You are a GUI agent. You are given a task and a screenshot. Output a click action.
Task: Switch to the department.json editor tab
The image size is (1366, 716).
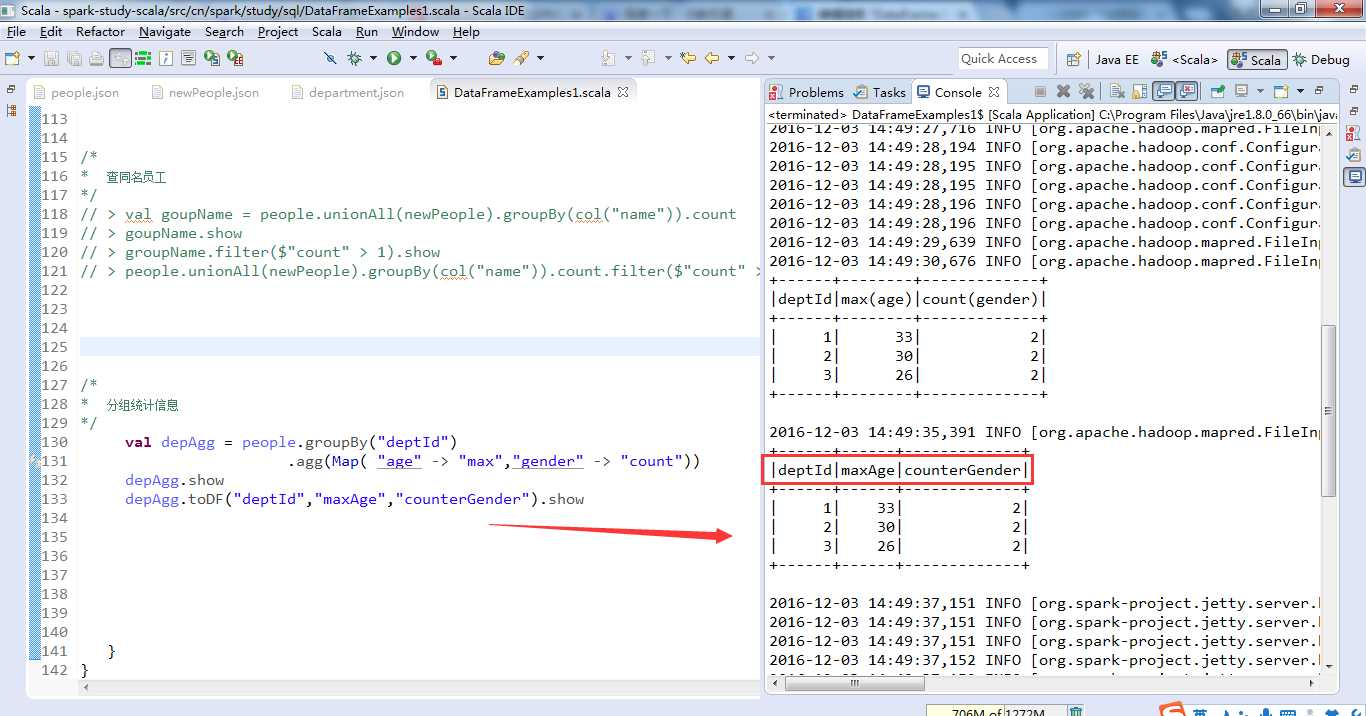348,92
